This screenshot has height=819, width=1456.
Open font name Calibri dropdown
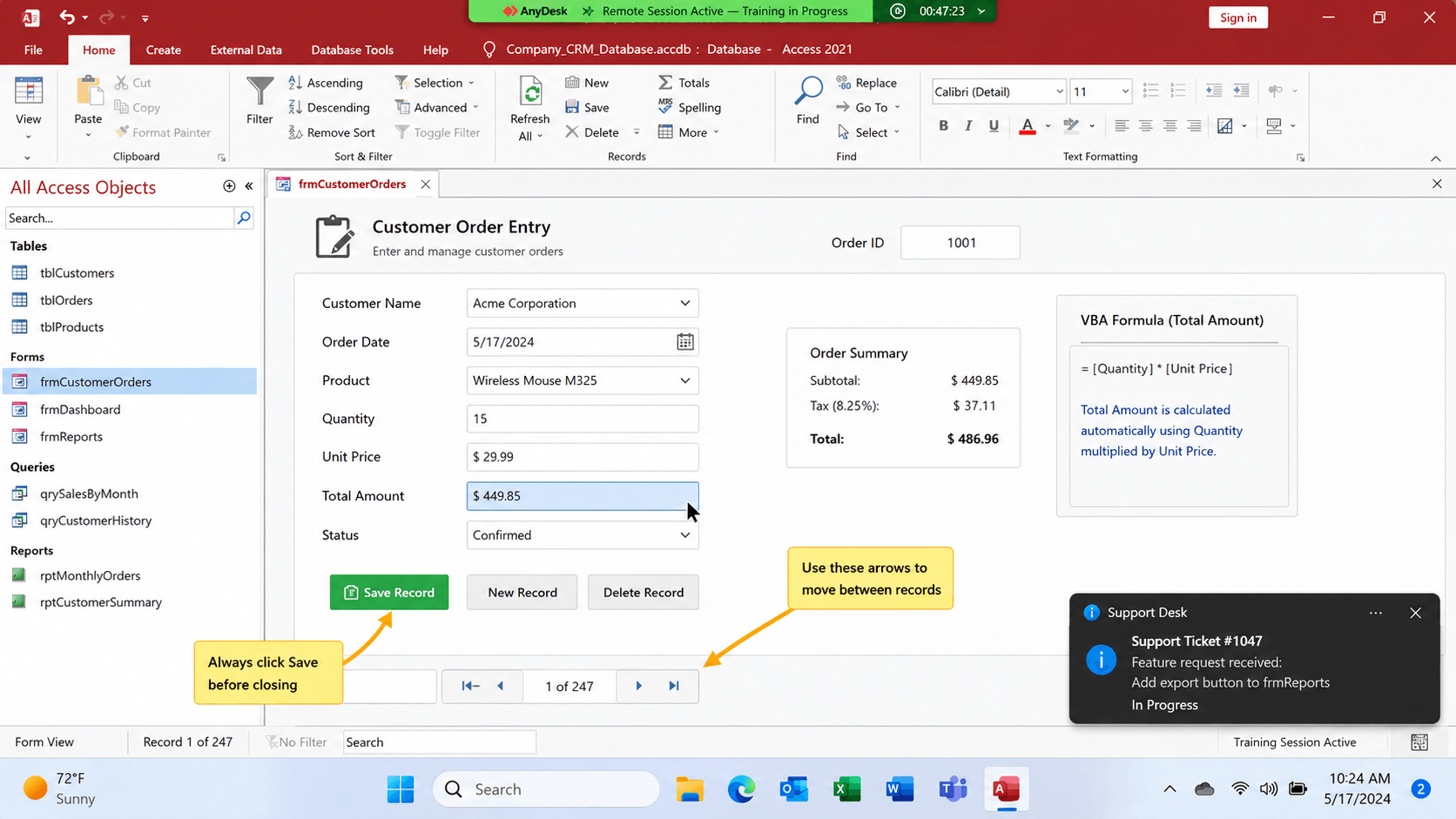click(1059, 91)
